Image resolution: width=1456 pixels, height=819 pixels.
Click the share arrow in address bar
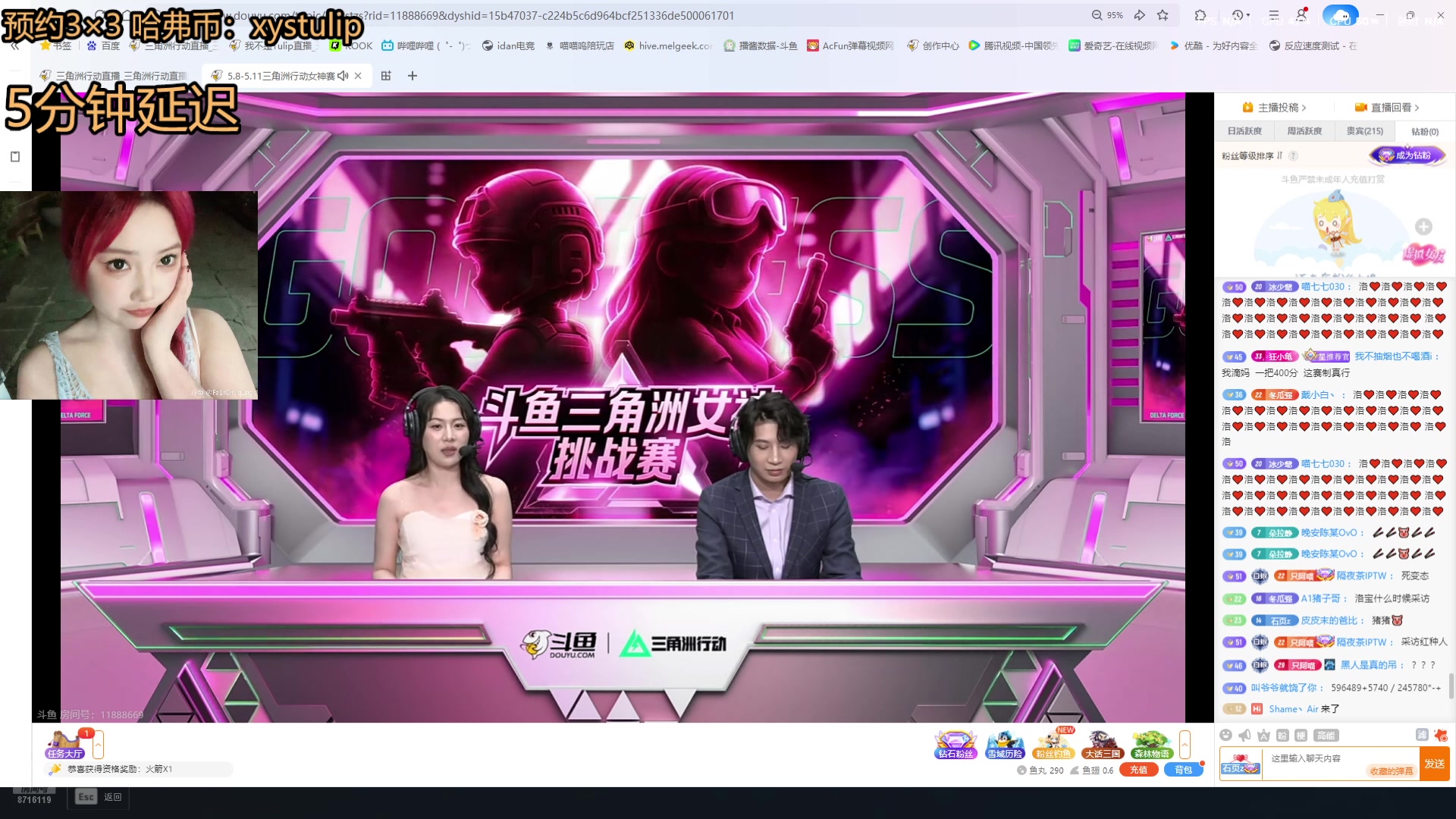(1139, 15)
